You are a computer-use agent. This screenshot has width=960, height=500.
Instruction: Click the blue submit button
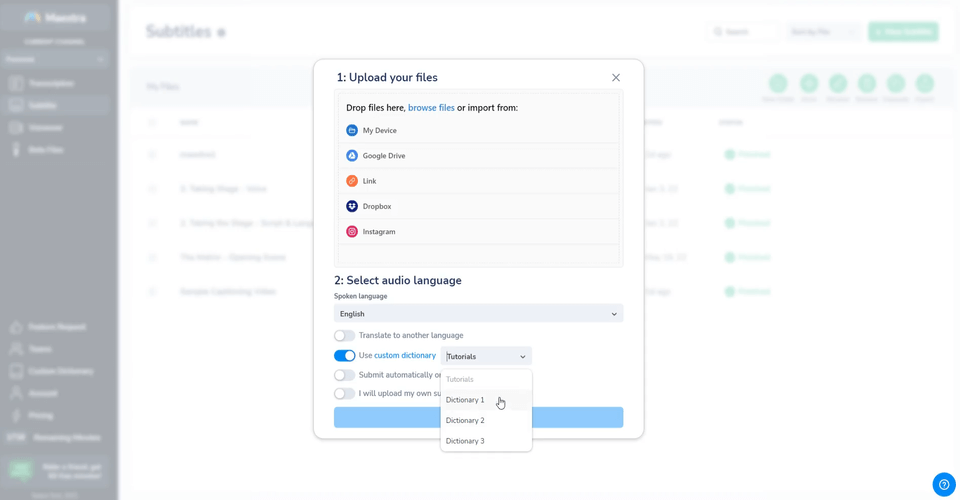coord(478,417)
